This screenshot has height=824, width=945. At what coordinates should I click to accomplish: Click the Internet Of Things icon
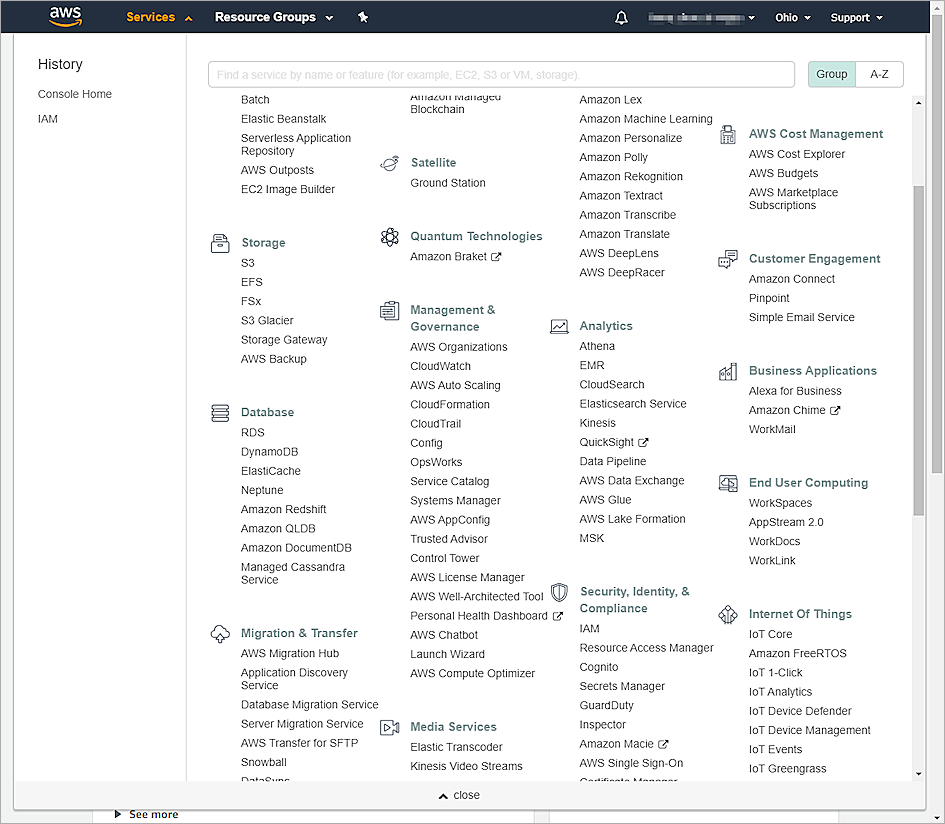(x=728, y=614)
